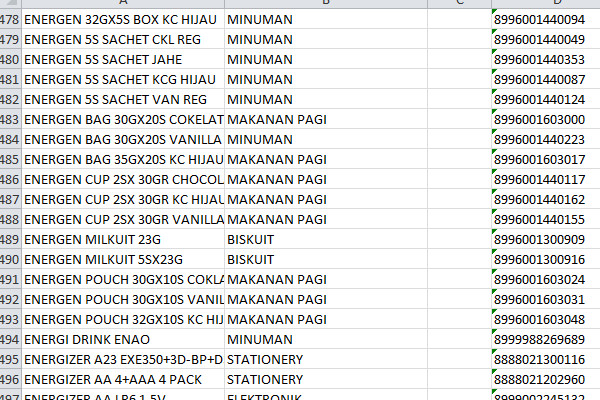Click barcode cell 8996001440049
The height and width of the screenshot is (400, 600).
546,39
